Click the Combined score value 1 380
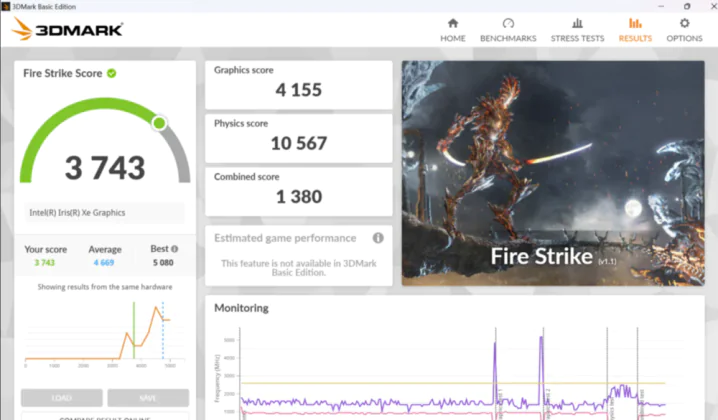 299,196
